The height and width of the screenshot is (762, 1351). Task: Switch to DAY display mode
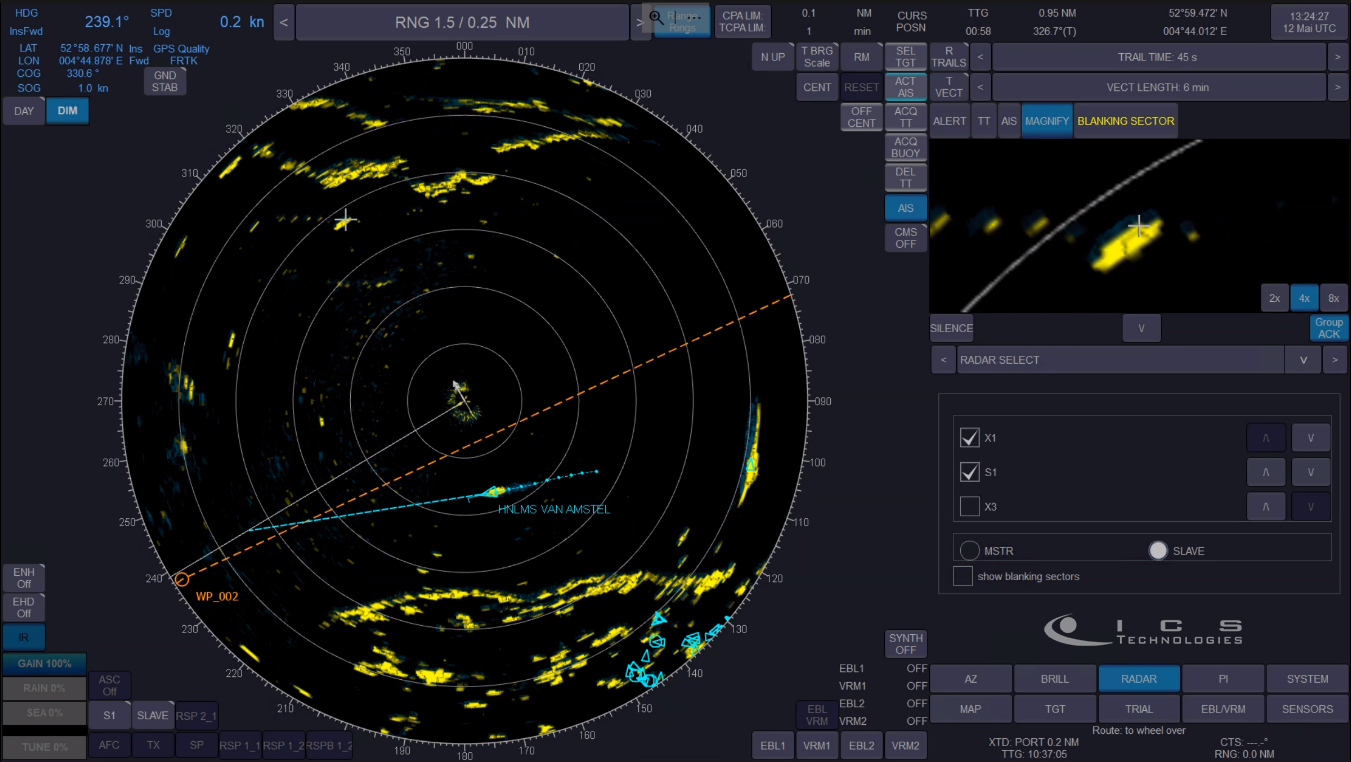pyautogui.click(x=24, y=111)
